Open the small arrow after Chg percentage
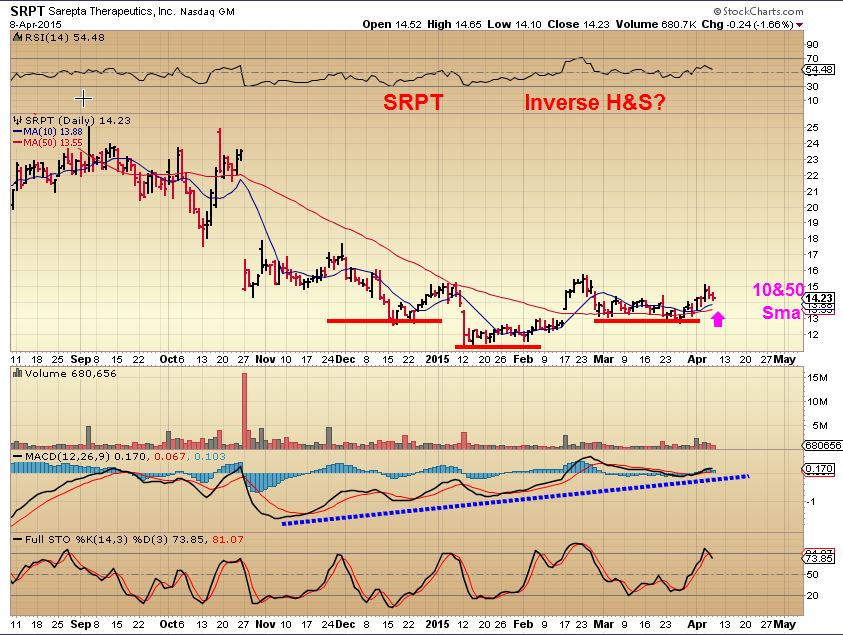 pyautogui.click(x=799, y=25)
